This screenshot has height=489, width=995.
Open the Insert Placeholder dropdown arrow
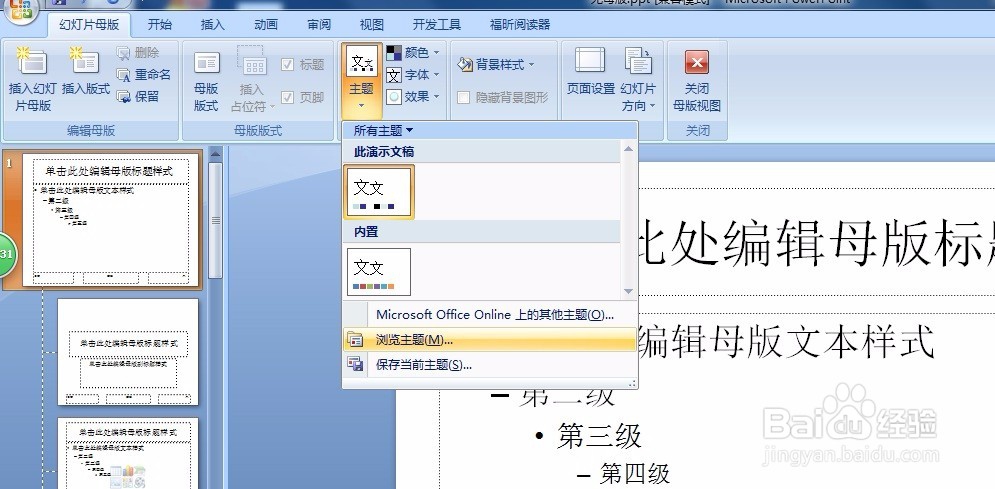pos(272,106)
